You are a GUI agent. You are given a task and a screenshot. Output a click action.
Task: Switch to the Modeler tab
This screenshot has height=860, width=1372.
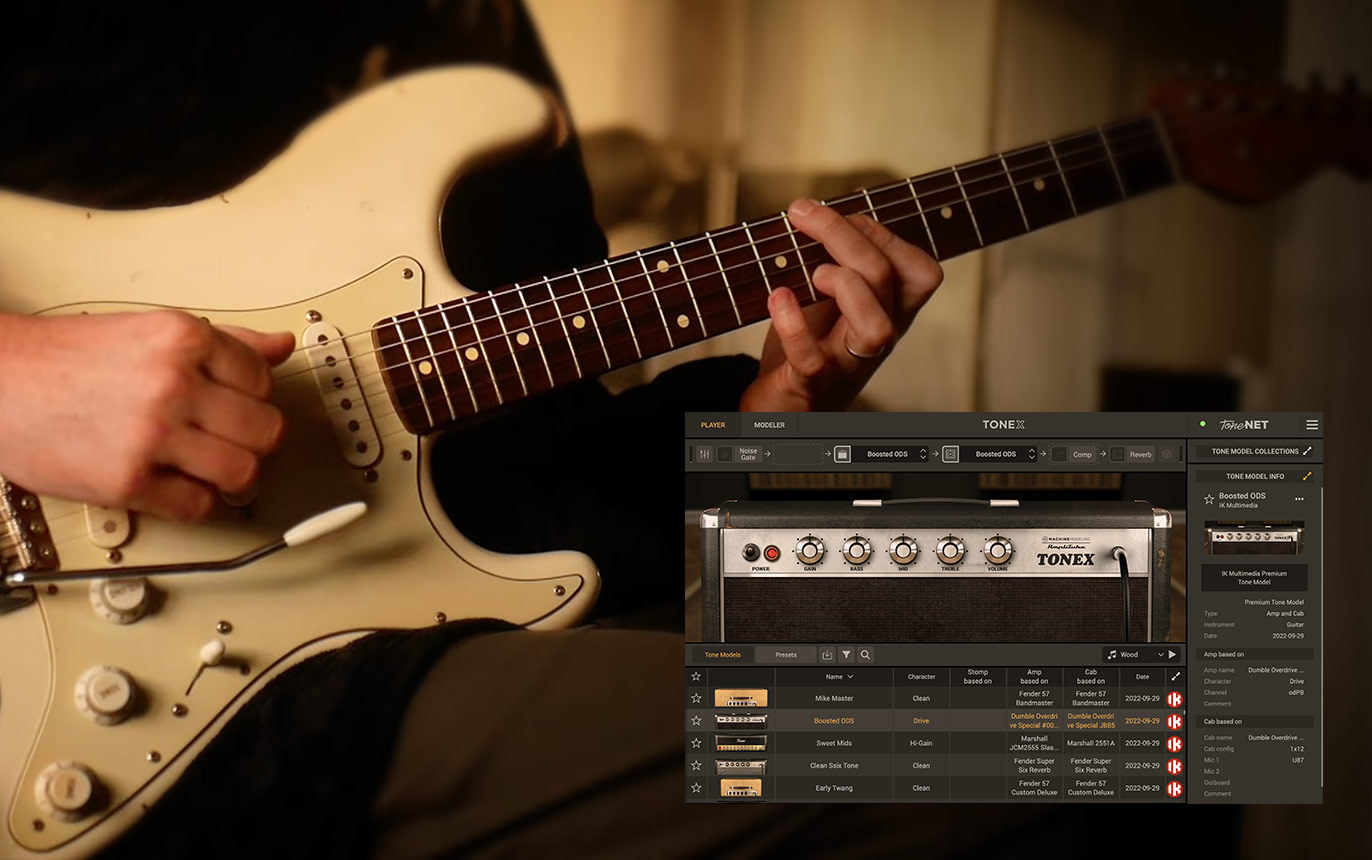coord(769,425)
